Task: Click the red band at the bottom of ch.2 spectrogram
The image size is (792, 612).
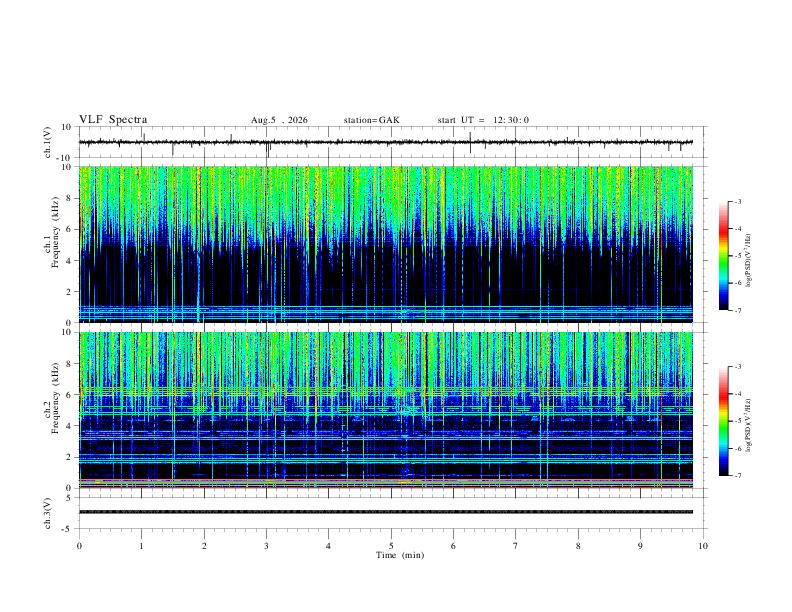Action: click(386, 480)
